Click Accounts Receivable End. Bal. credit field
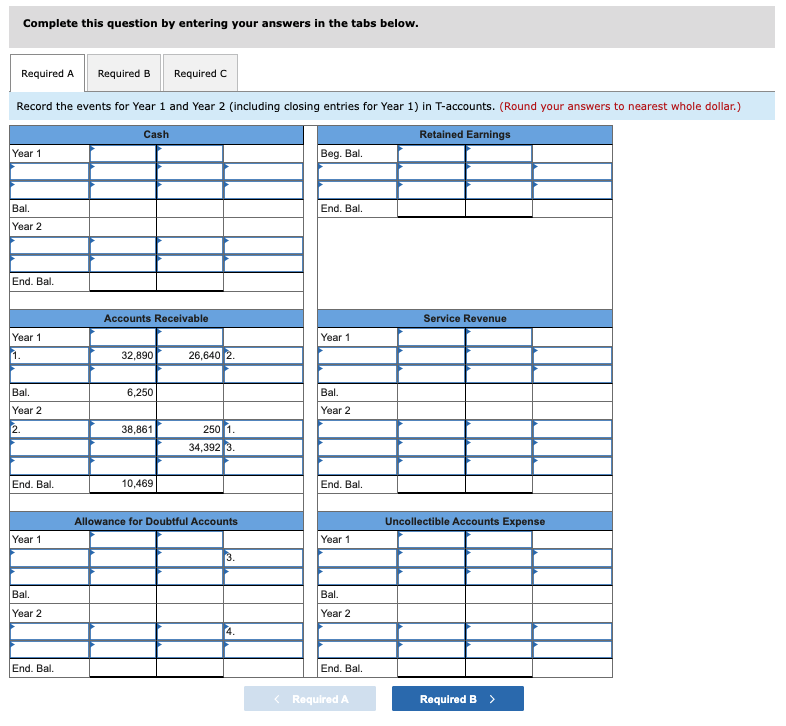 click(189, 484)
